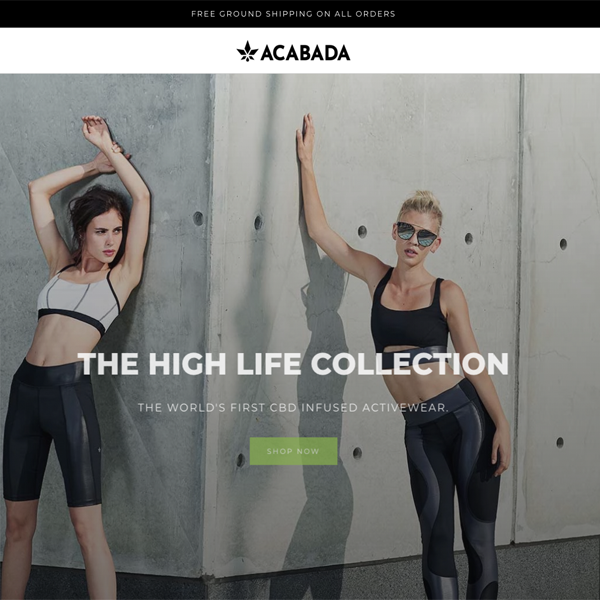Viewport: 600px width, 600px height.
Task: Click the blonde model's hair bun
Action: tap(423, 199)
